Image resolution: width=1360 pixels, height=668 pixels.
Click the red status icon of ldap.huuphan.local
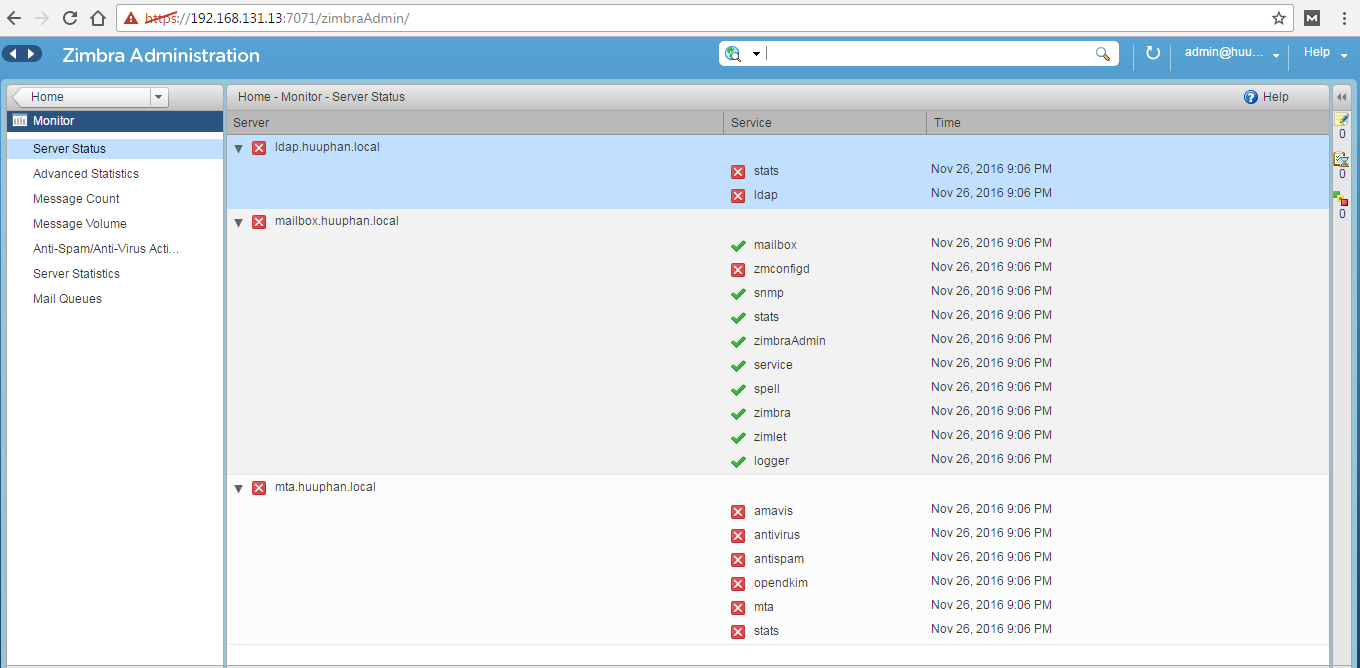pos(259,148)
